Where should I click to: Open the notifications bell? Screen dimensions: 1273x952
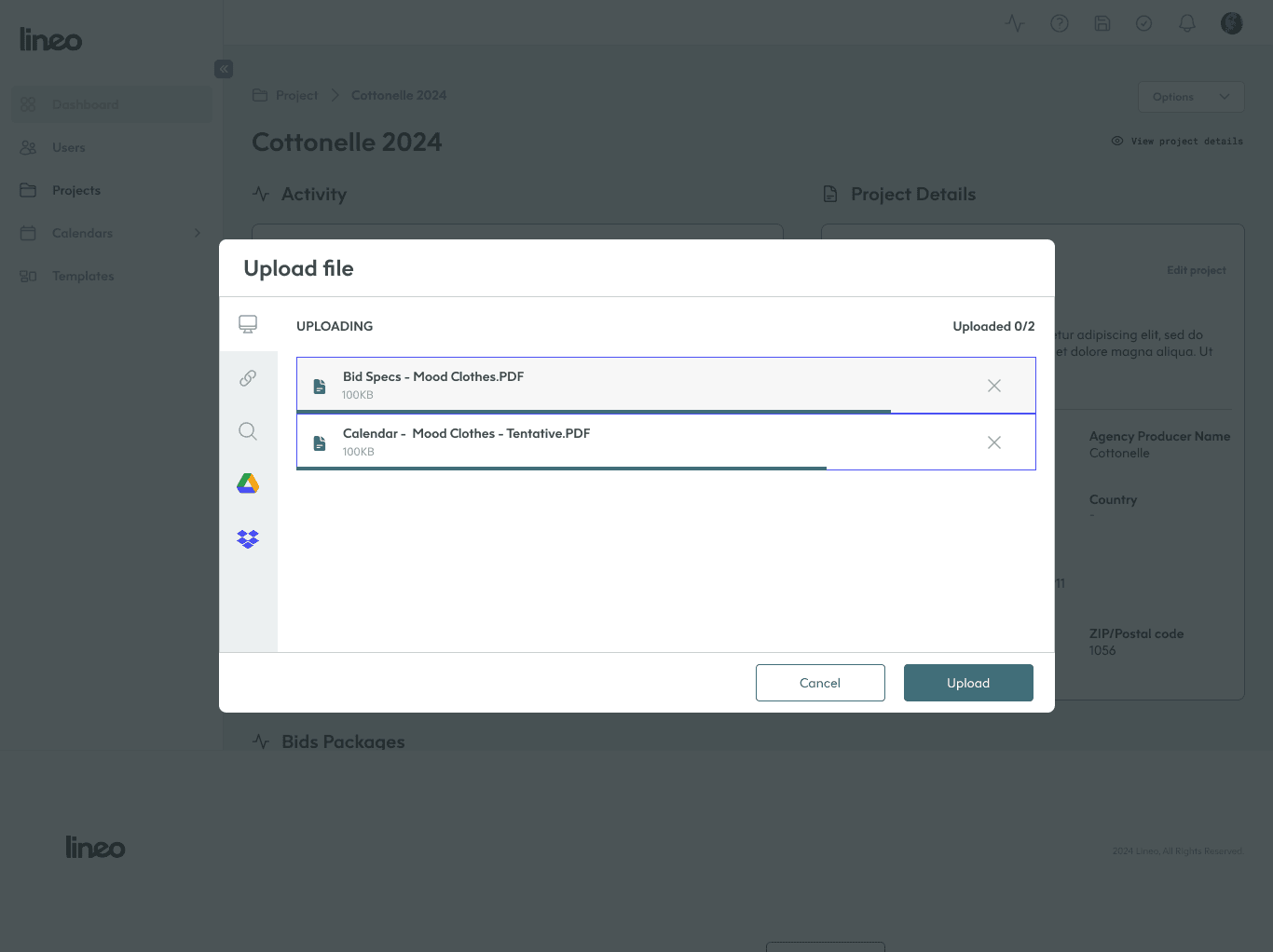click(1187, 23)
